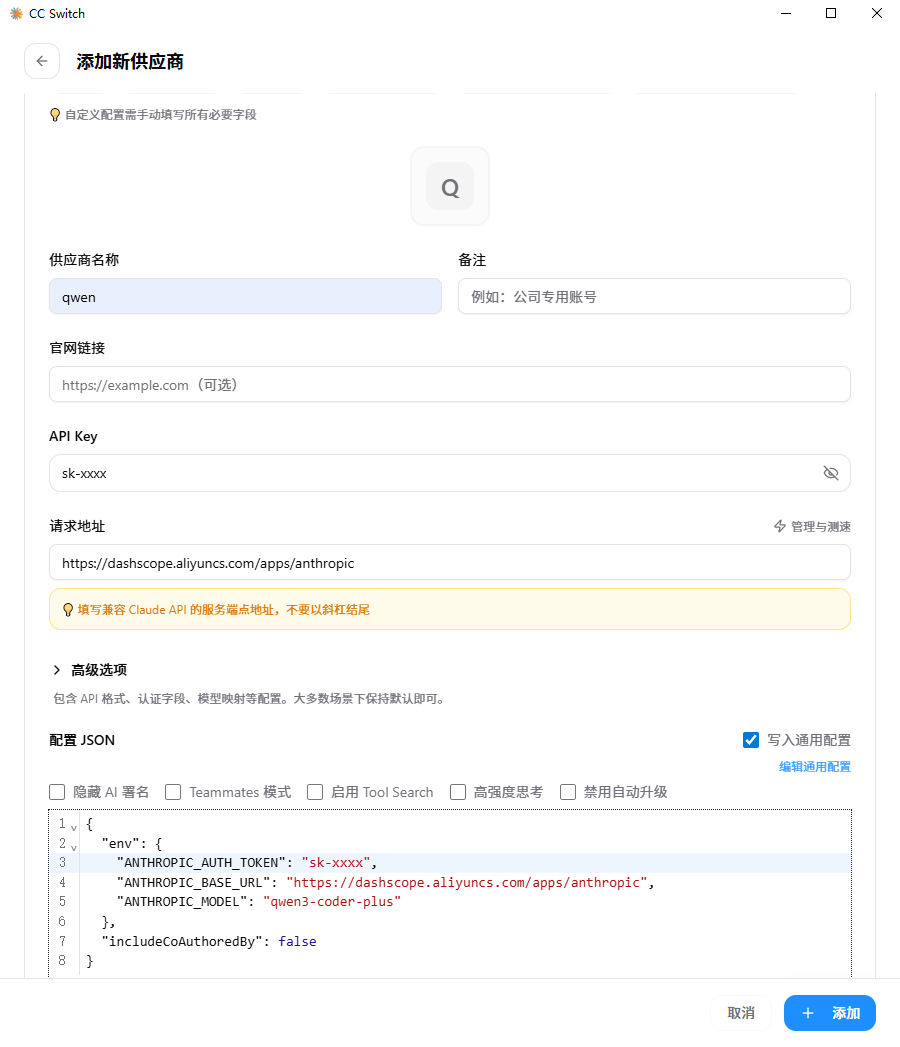
Task: Check 禁用自动升级 checkbox
Action: (x=568, y=792)
